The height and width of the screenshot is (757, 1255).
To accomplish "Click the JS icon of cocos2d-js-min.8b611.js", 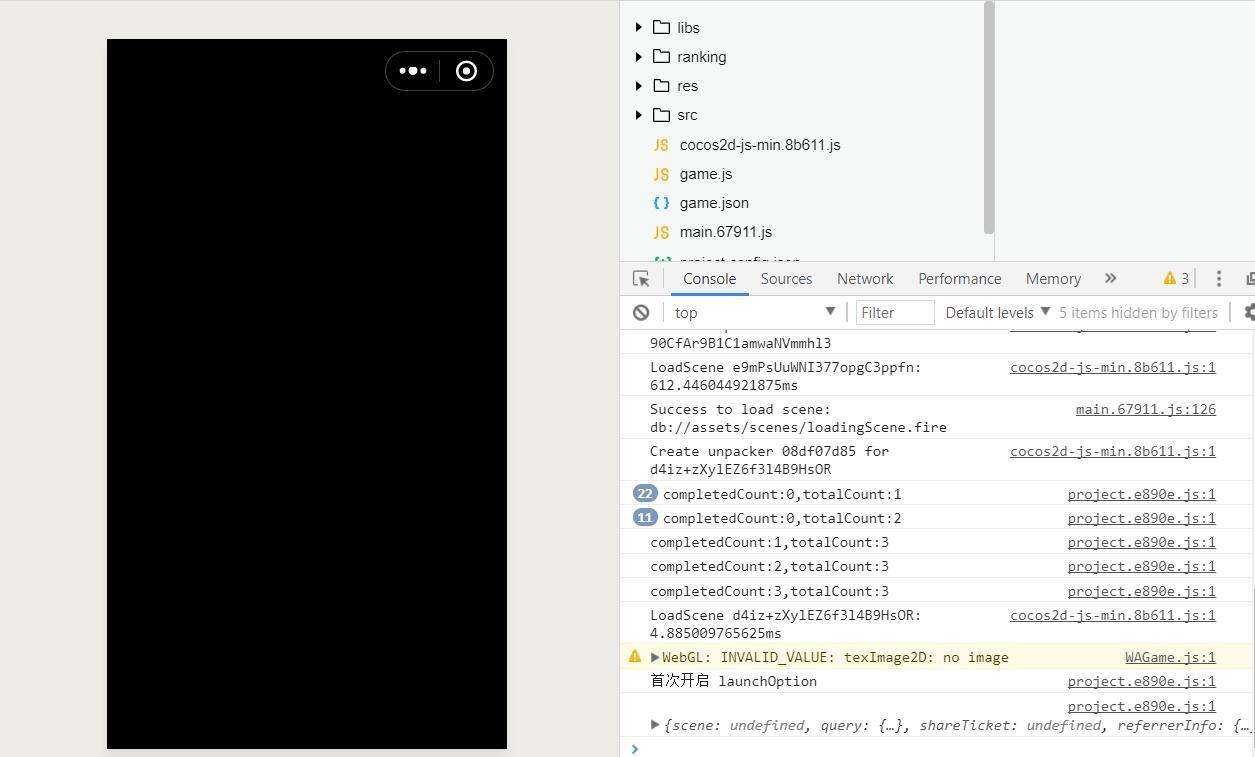I will [x=661, y=145].
